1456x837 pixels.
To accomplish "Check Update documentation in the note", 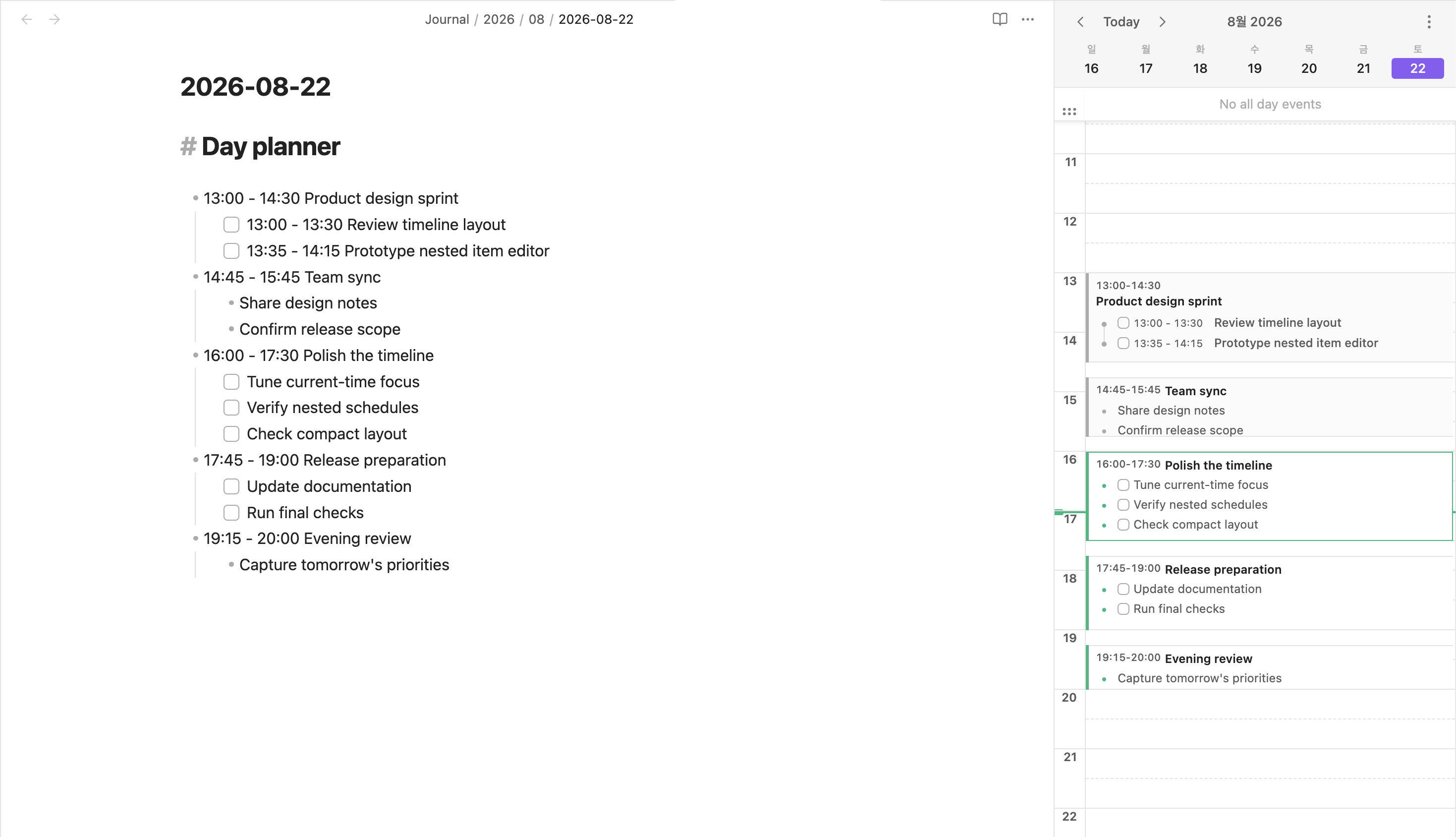I will coord(231,486).
